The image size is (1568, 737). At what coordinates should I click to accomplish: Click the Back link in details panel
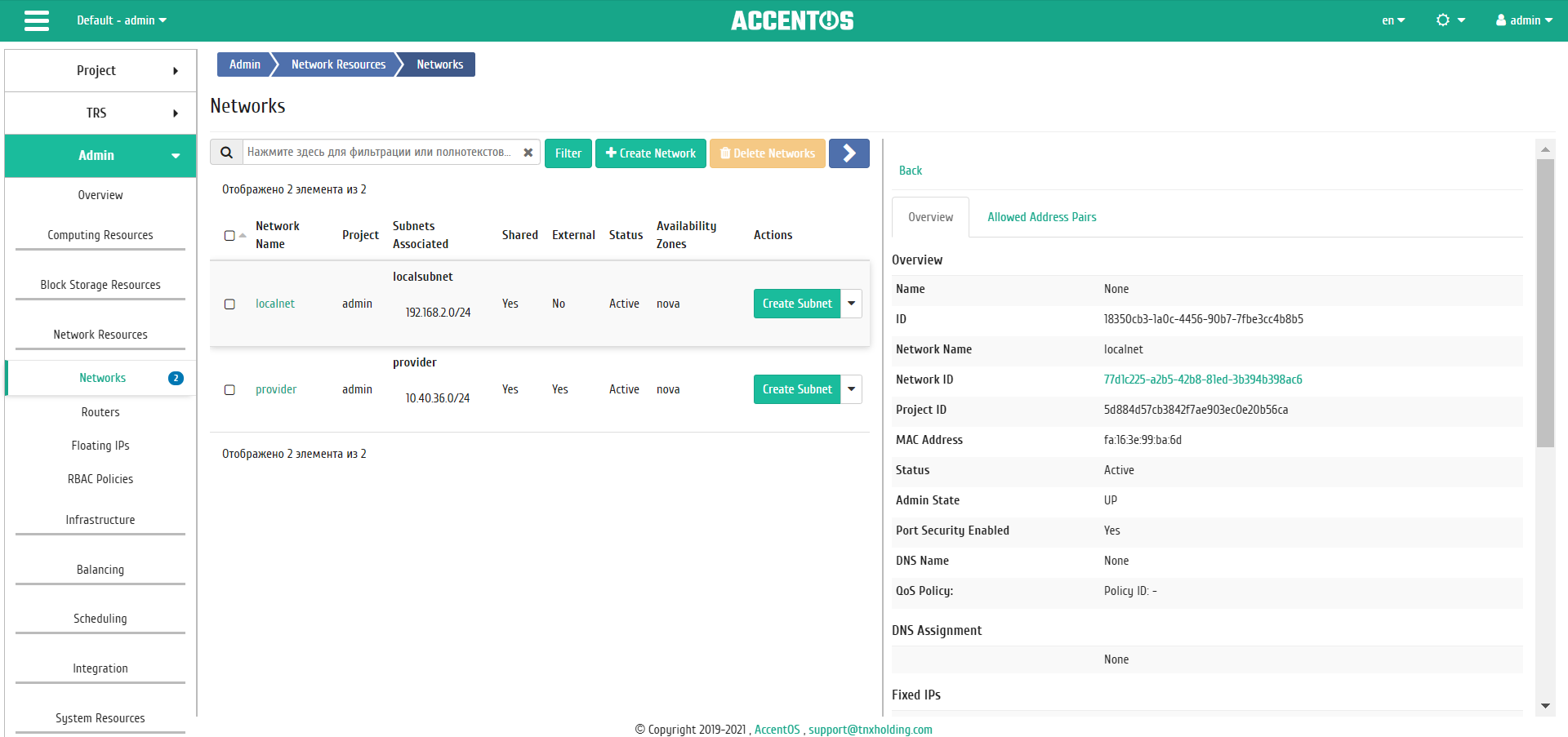click(x=910, y=171)
